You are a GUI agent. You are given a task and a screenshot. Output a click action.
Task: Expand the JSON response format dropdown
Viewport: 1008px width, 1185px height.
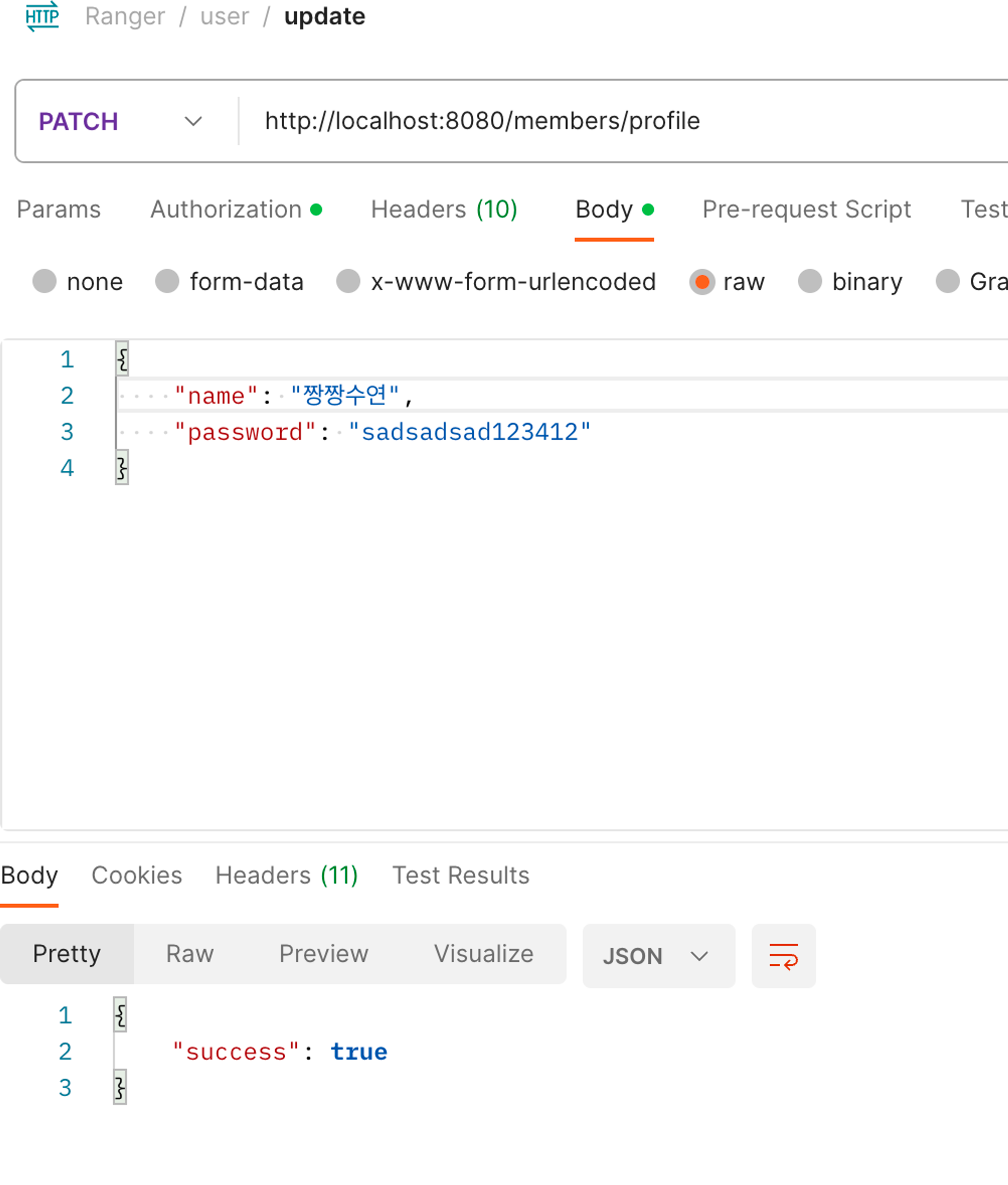pos(658,956)
